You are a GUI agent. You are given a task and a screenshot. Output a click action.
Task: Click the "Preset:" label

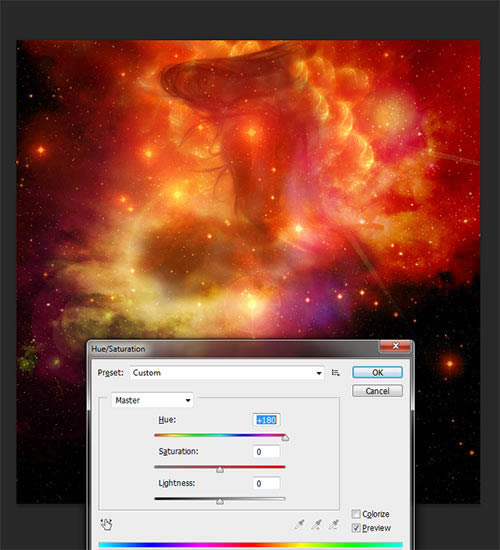click(x=111, y=373)
